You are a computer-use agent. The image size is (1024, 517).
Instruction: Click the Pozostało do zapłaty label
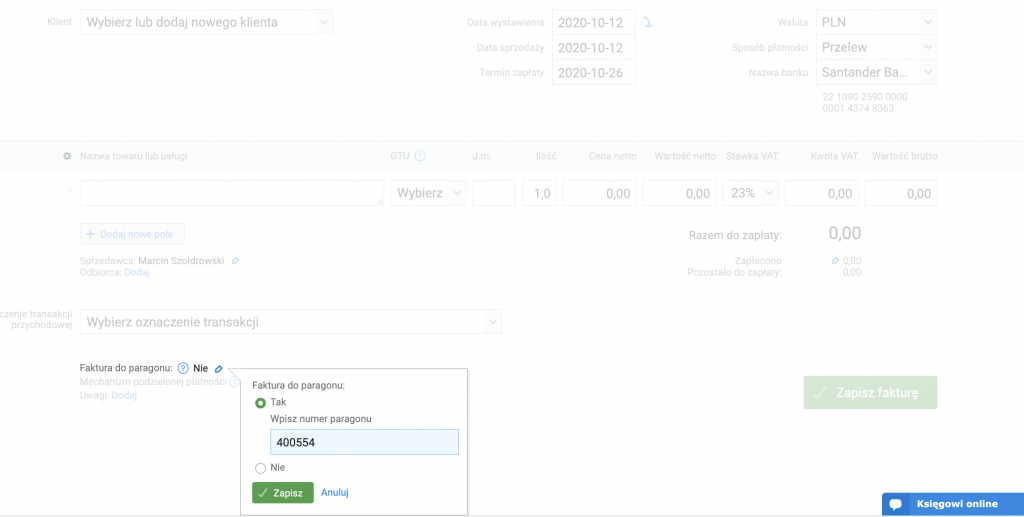click(x=734, y=272)
